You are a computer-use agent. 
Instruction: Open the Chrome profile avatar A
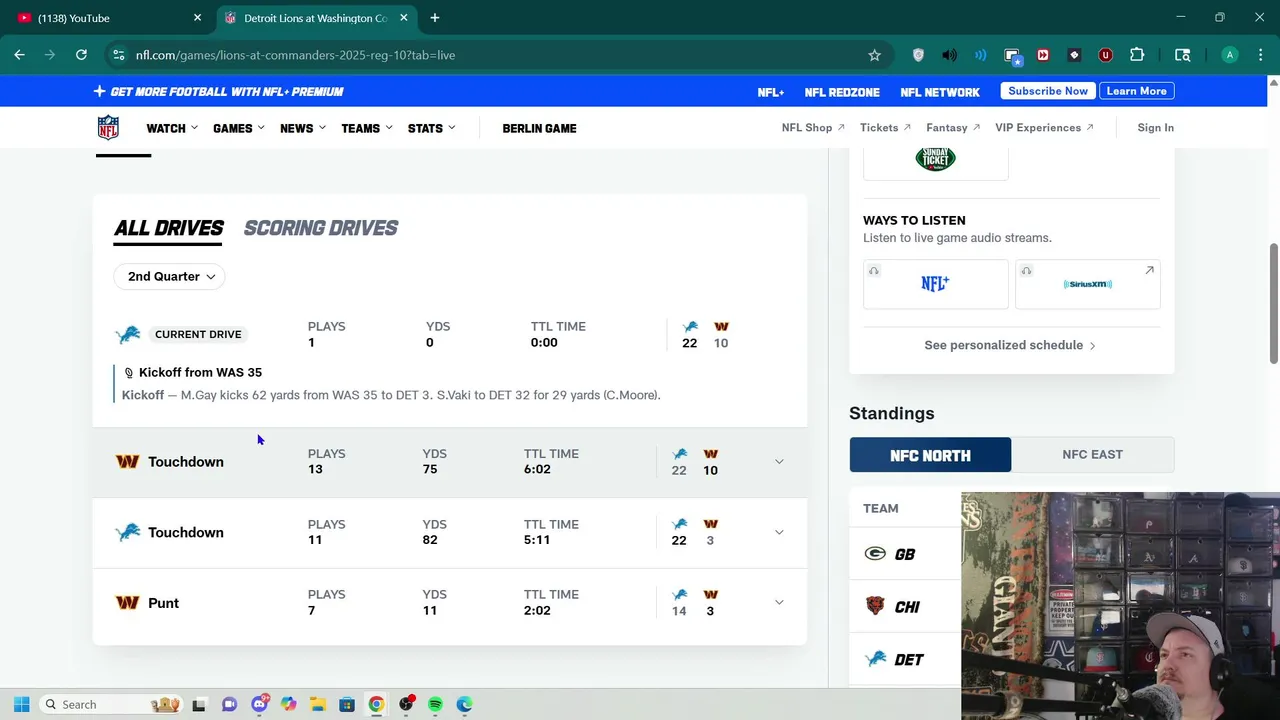1230,55
